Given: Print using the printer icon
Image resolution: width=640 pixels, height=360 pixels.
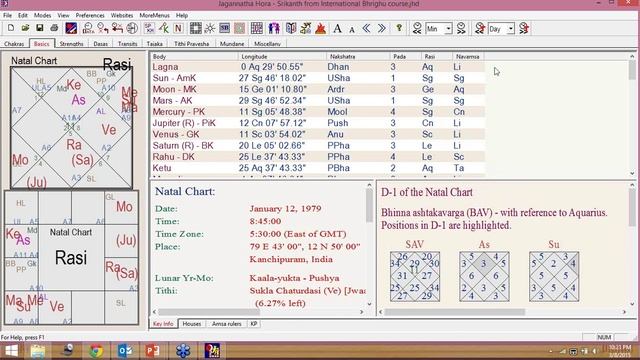Looking at the screenshot, I should coord(54,28).
